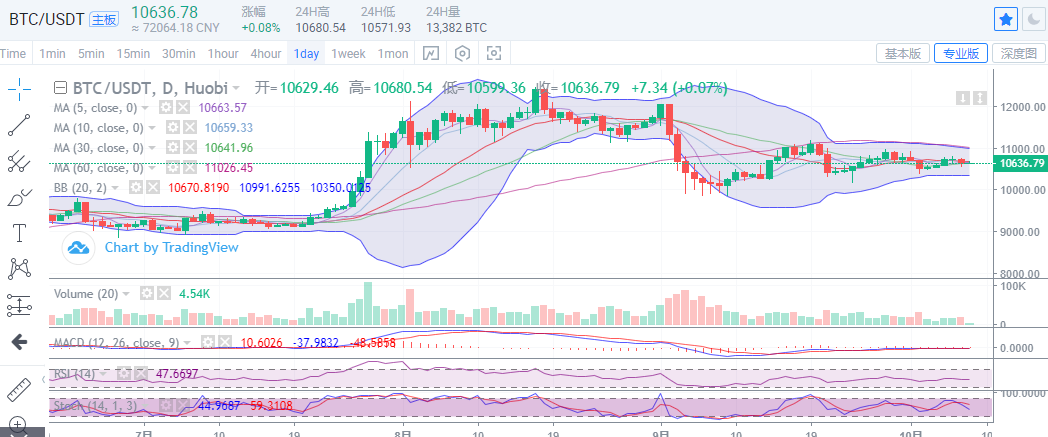Switch to Time interval view
This screenshot has width=1048, height=437.
(x=13, y=54)
